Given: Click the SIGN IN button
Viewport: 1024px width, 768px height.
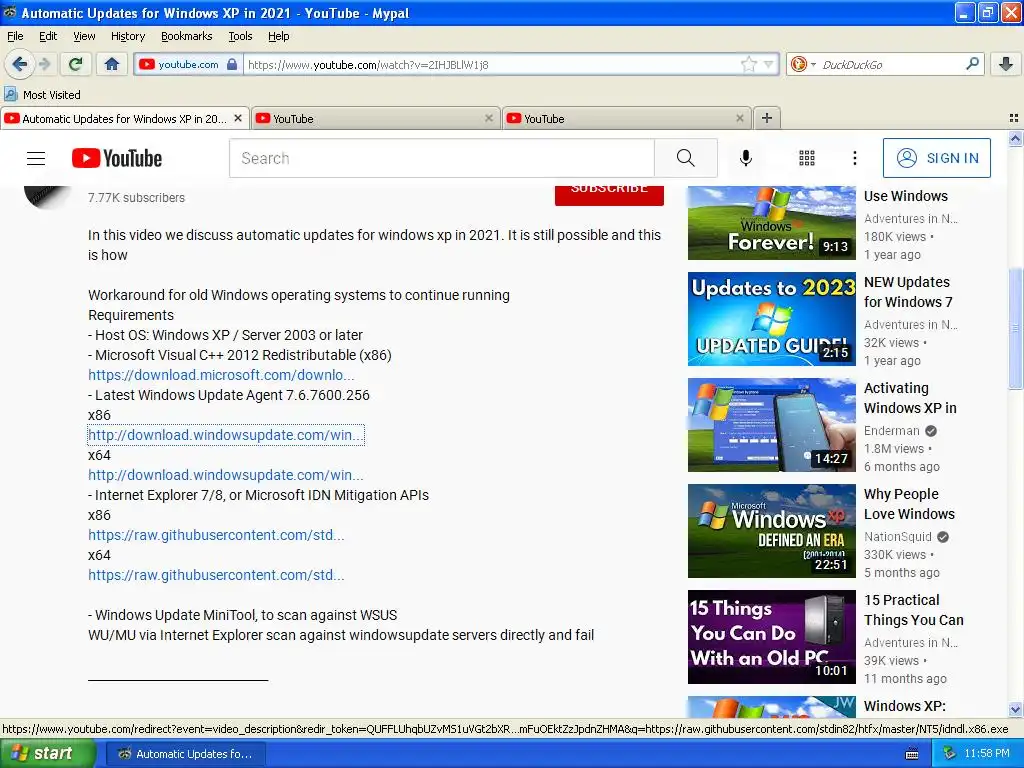Looking at the screenshot, I should [x=936, y=158].
